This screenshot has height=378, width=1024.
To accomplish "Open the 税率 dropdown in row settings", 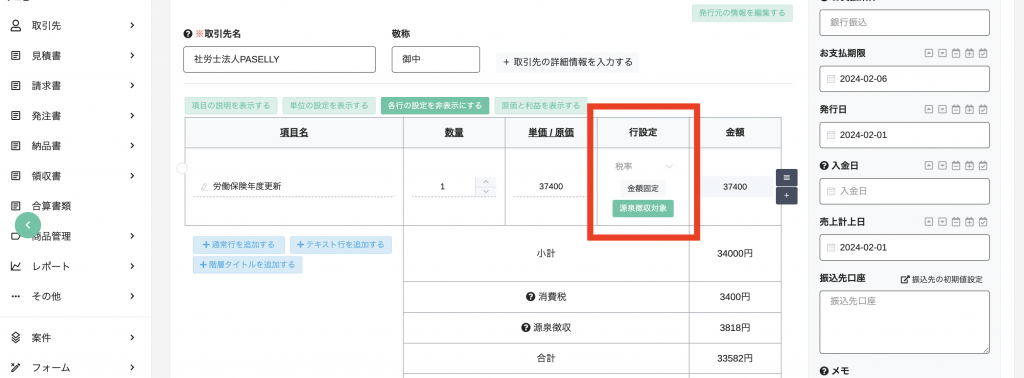I will tap(643, 166).
